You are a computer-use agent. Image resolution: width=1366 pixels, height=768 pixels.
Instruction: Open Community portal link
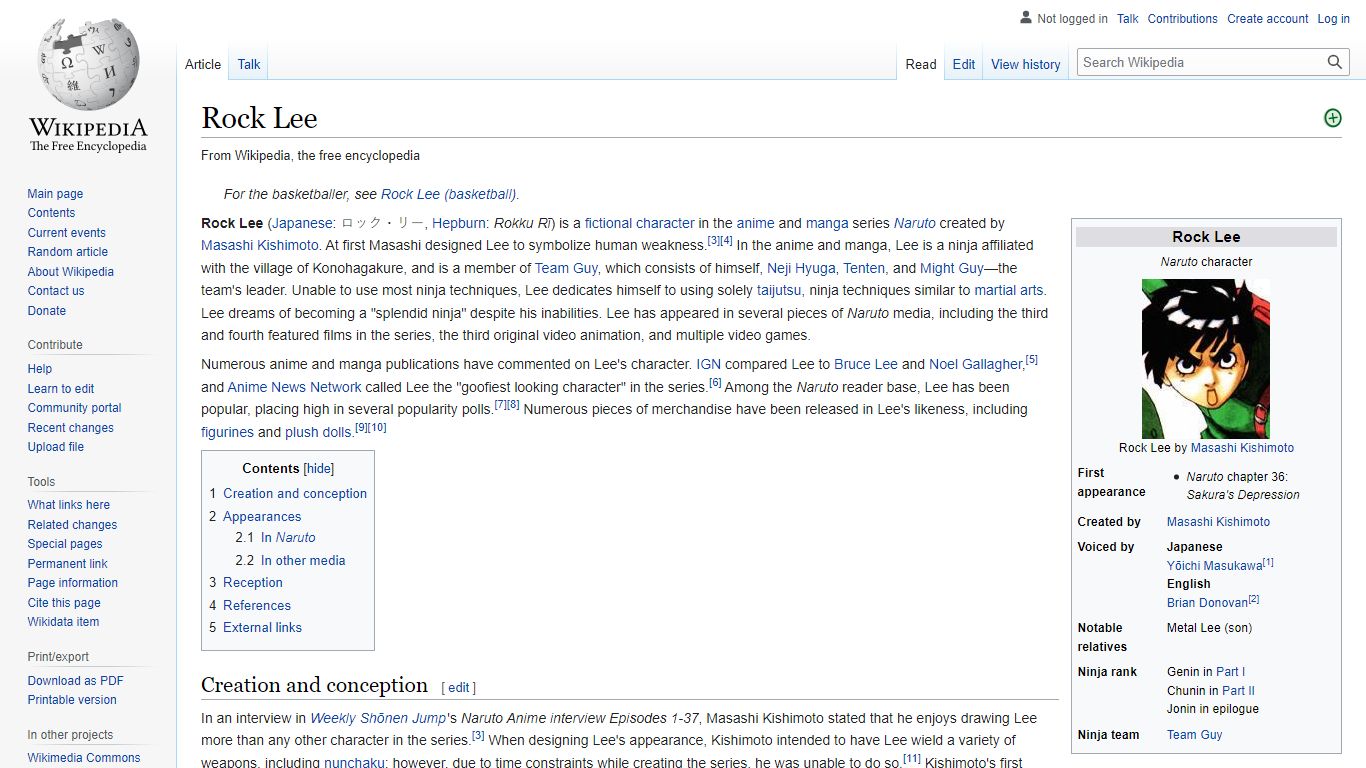pyautogui.click(x=74, y=408)
